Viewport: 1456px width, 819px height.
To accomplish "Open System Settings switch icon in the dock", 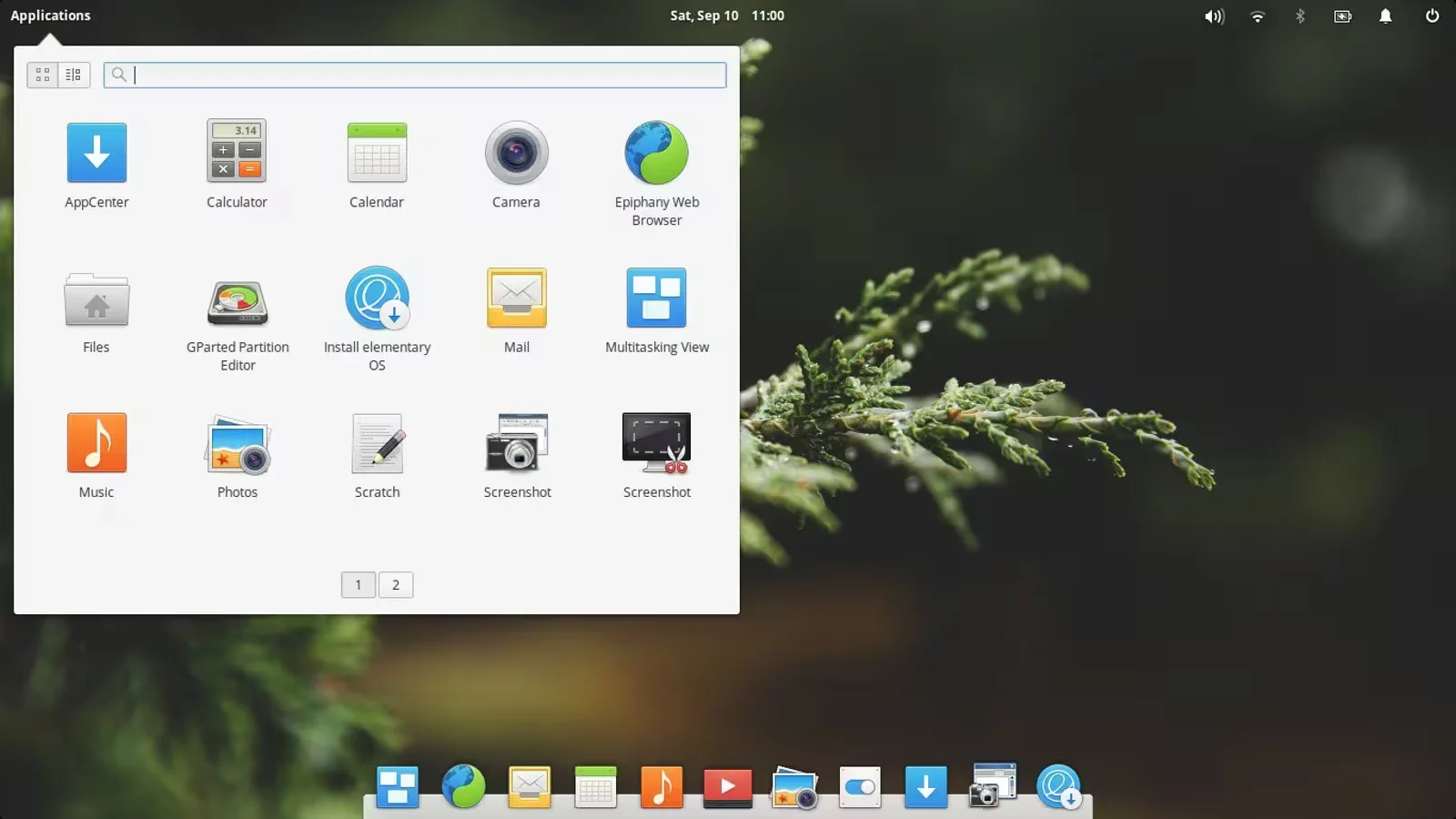I will [x=860, y=786].
